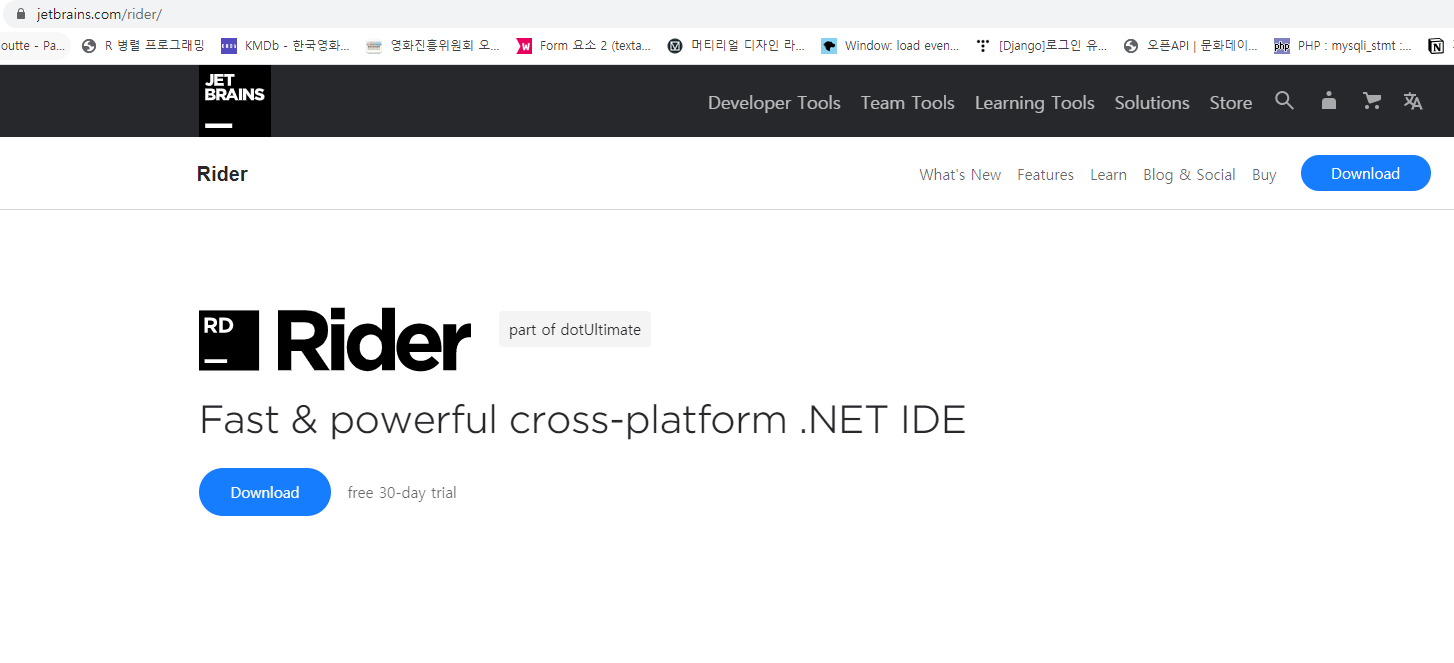Open the 'PHP : mysqli_stmt' bookmark
The height and width of the screenshot is (663, 1454).
point(1343,45)
